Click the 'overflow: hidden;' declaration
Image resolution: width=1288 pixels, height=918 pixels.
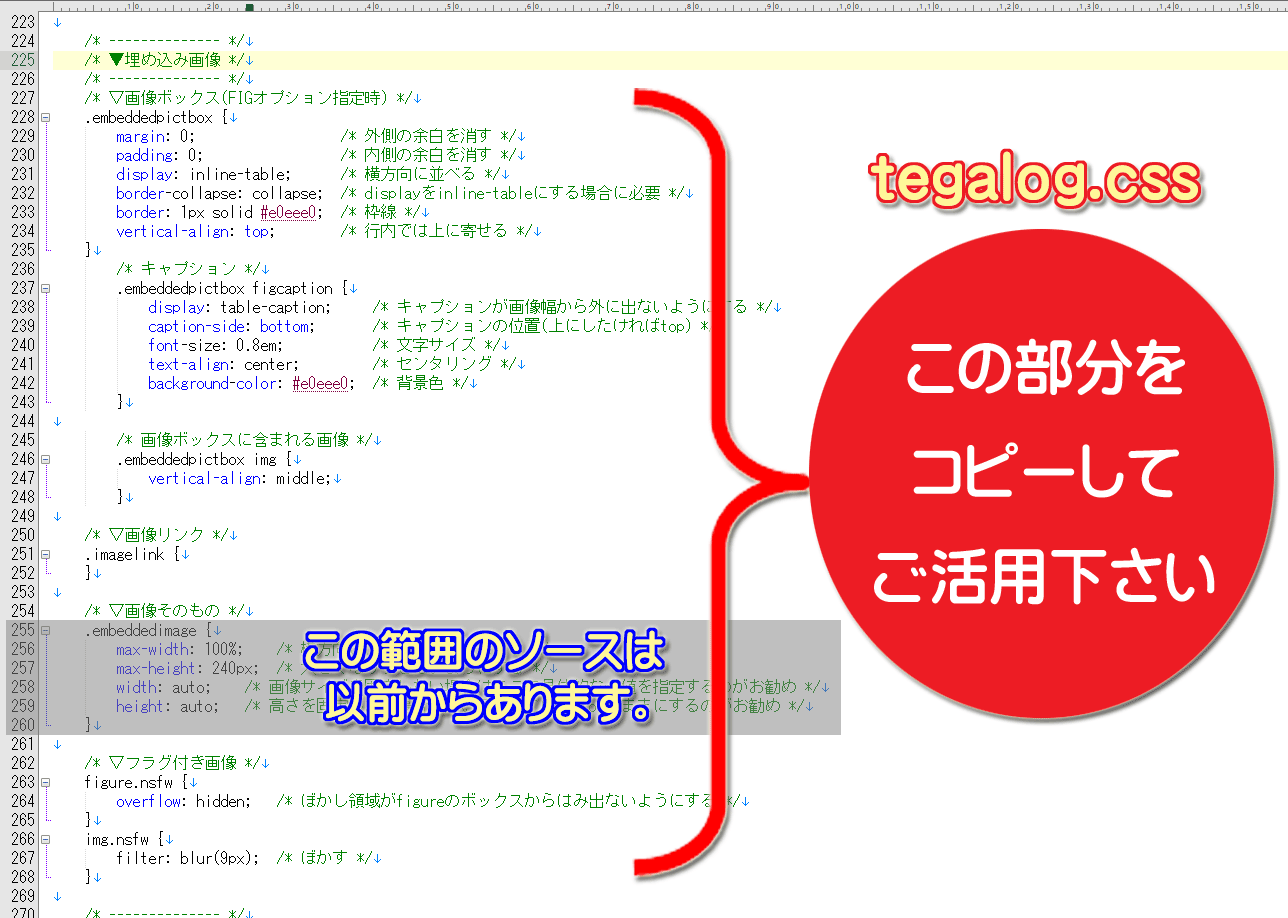click(183, 802)
